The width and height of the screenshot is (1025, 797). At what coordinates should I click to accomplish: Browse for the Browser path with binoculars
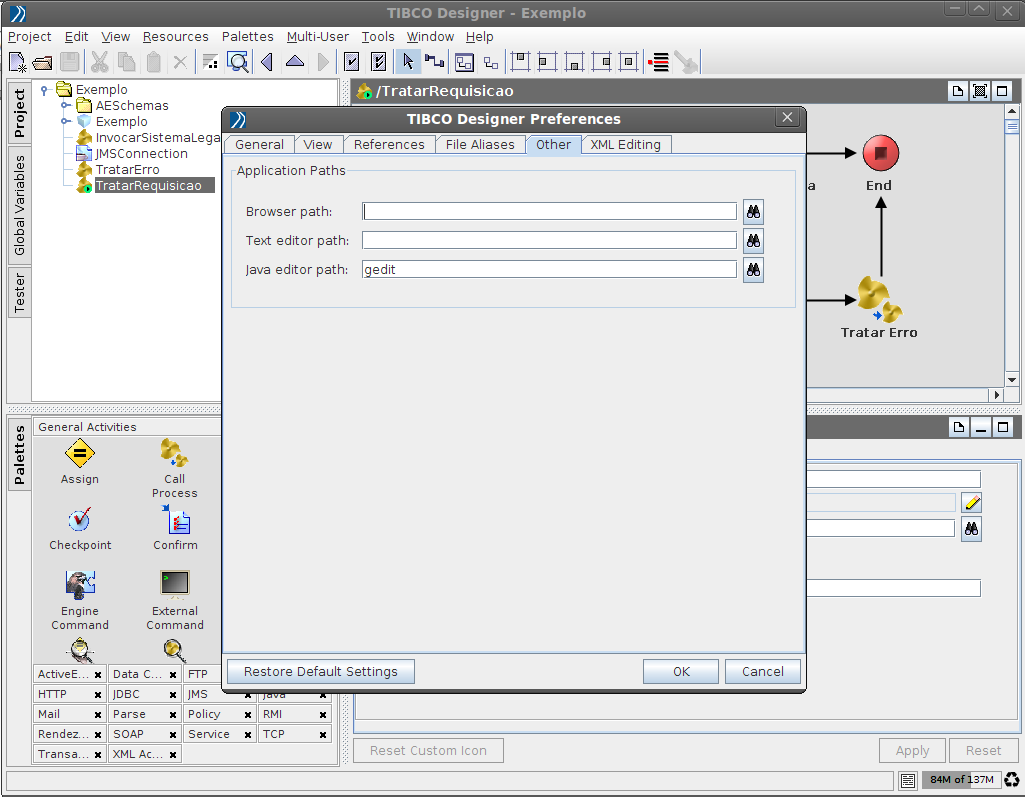tap(753, 211)
